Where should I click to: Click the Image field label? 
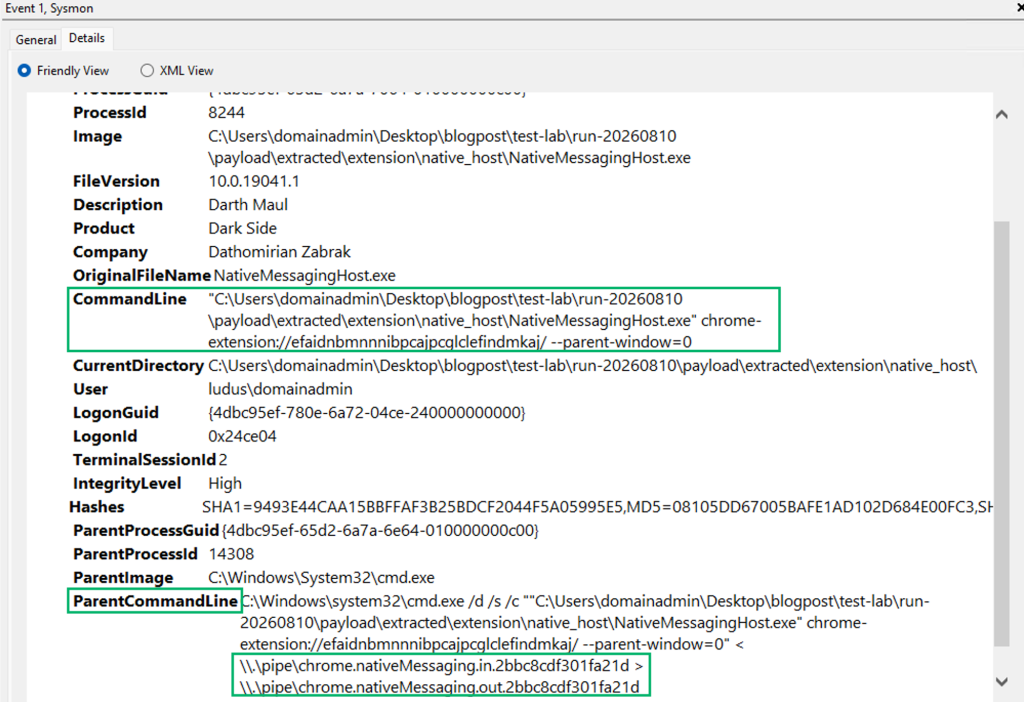97,136
